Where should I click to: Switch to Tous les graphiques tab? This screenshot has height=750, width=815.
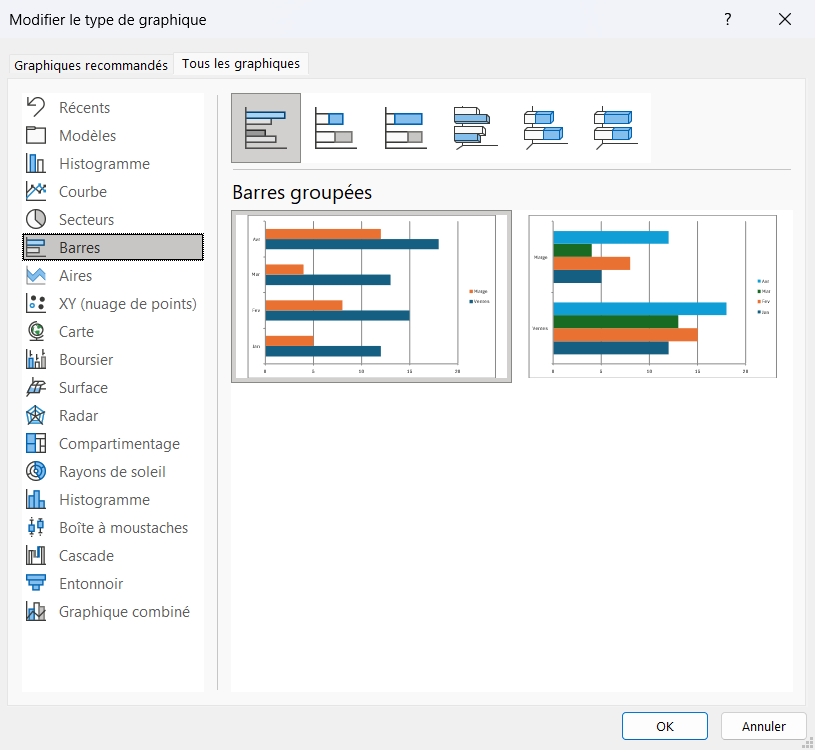click(241, 63)
